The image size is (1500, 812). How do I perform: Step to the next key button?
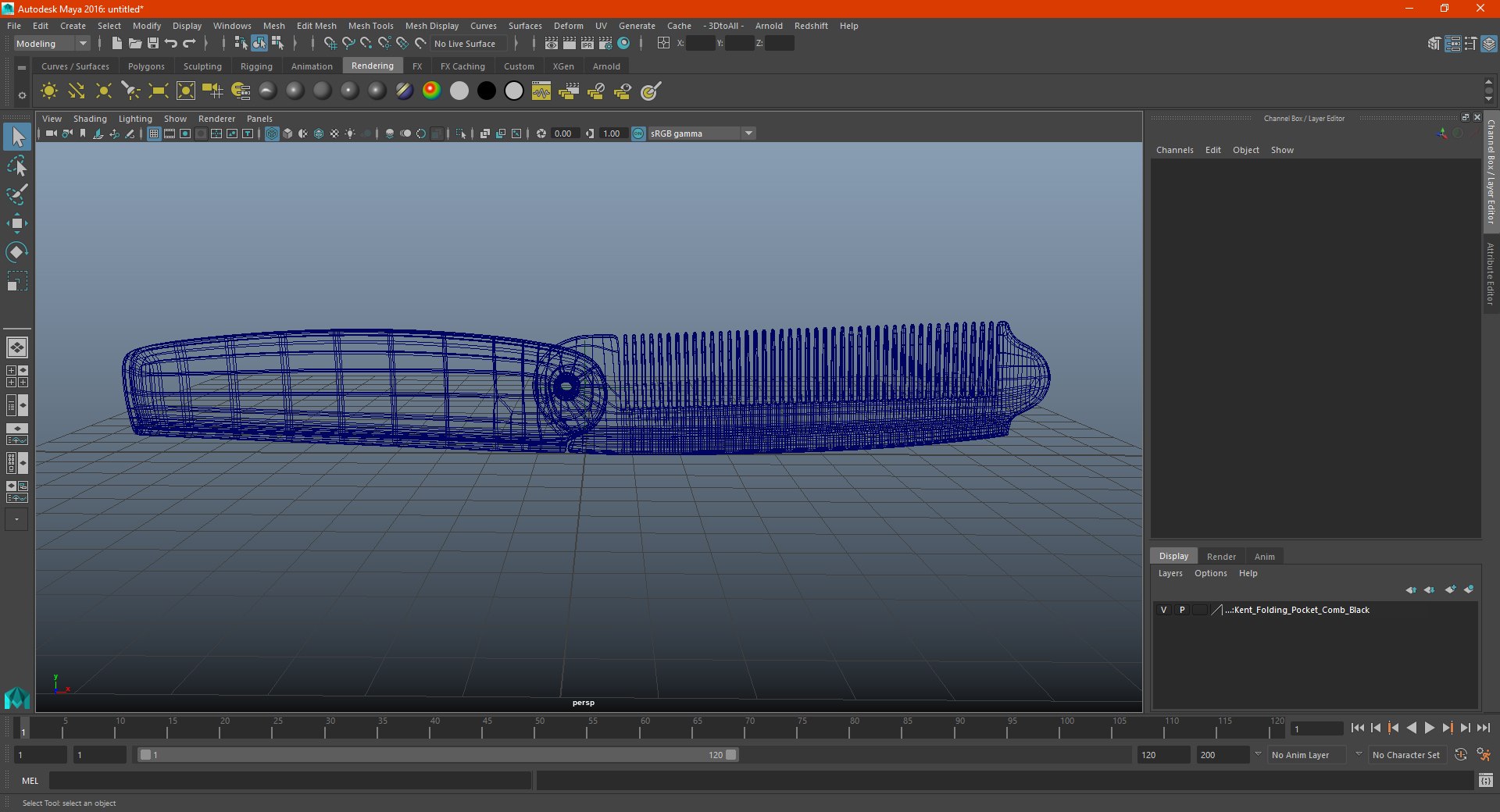1447,728
